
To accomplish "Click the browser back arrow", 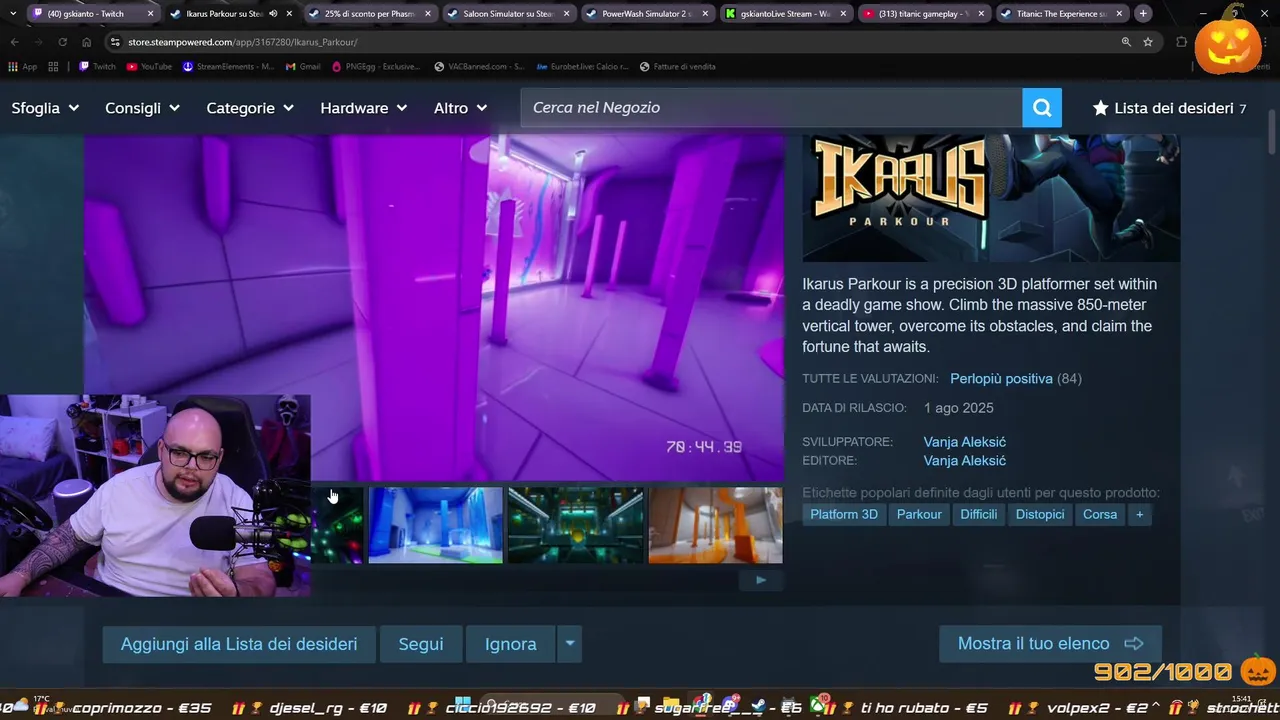I will (14, 42).
